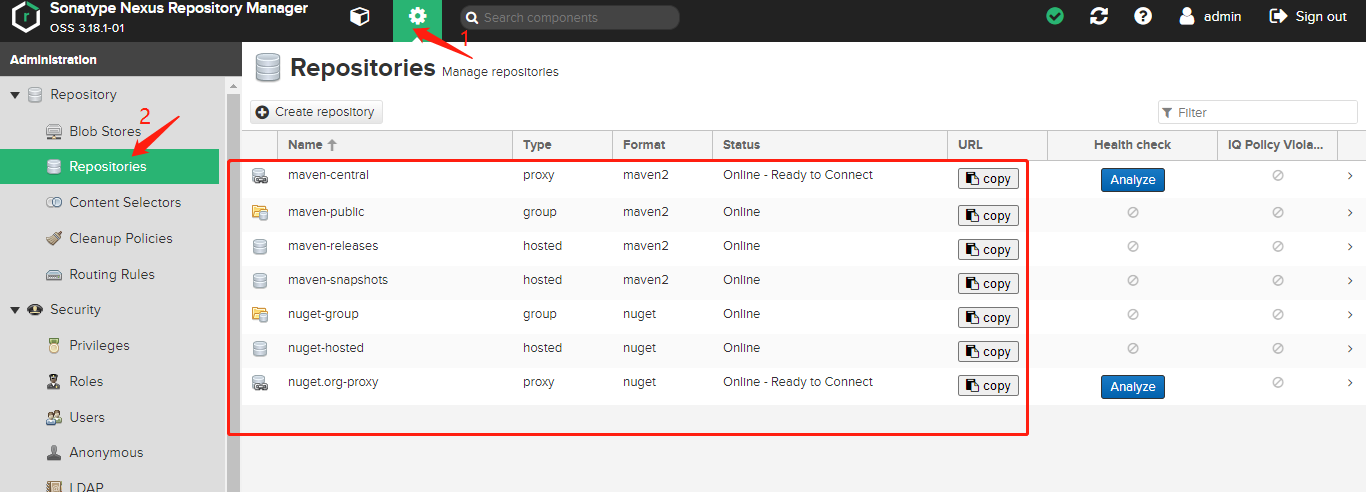Viewport: 1366px width, 492px height.
Task: Click the nuget-hosted database icon
Action: [x=260, y=348]
